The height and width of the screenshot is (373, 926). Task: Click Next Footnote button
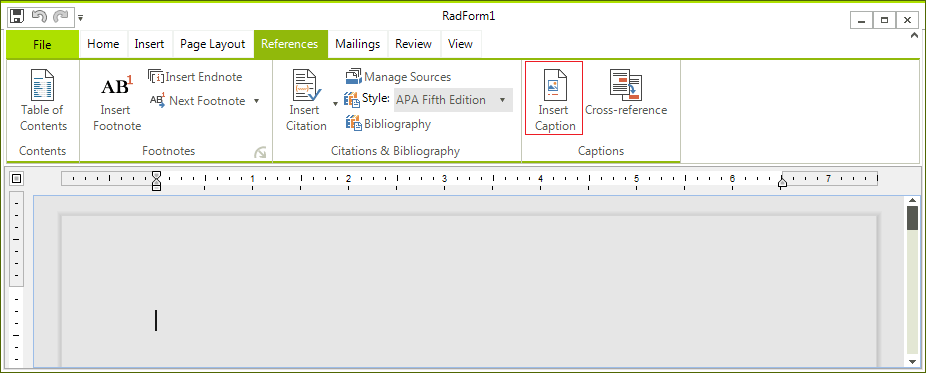[198, 101]
